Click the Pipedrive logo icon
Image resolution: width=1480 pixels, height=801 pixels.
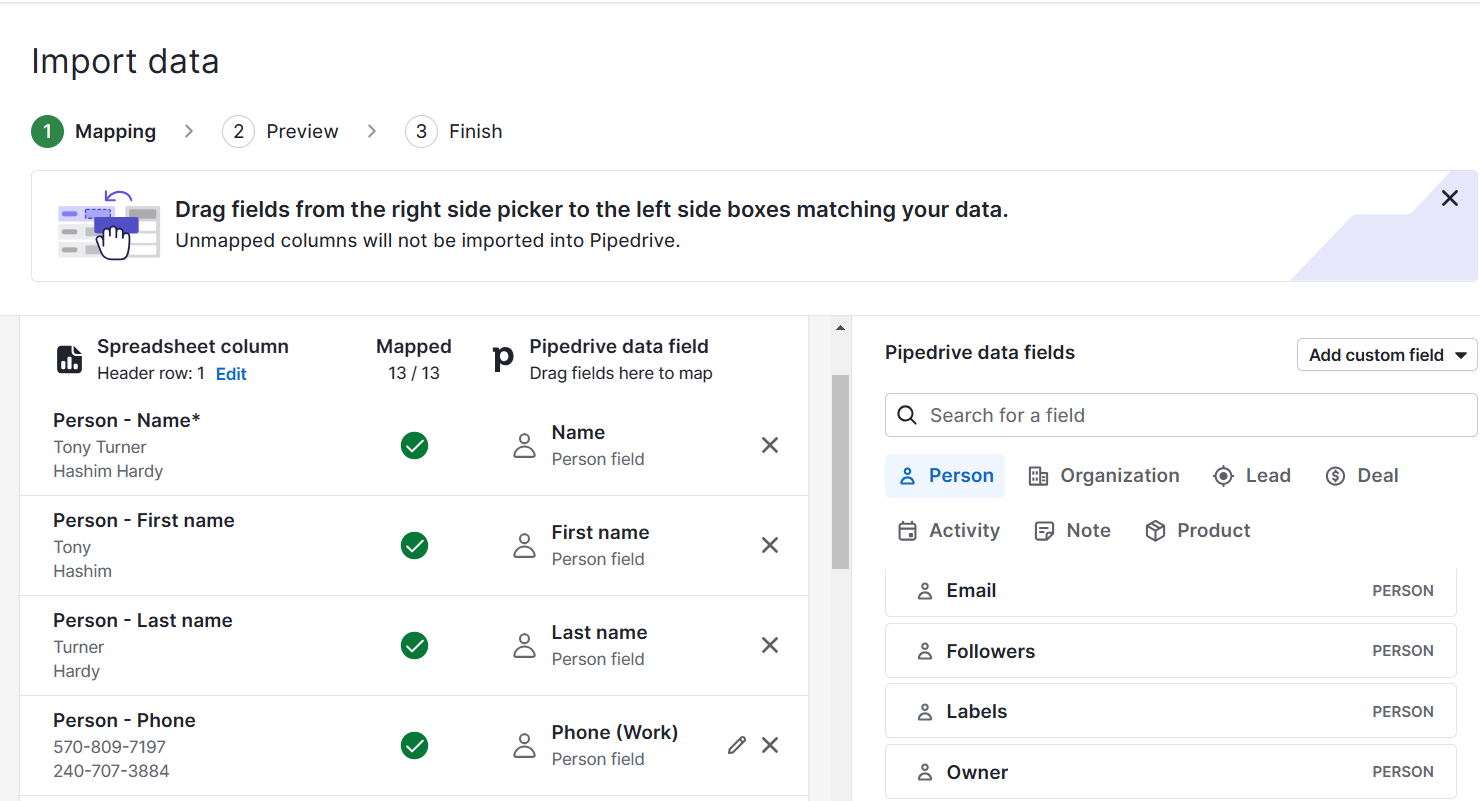point(503,359)
